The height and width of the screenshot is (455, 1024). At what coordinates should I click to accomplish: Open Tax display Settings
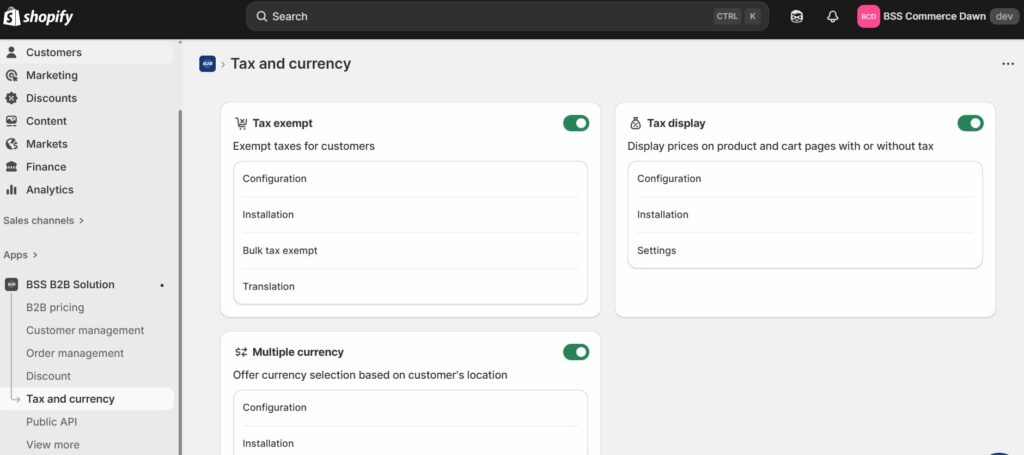tap(805, 251)
